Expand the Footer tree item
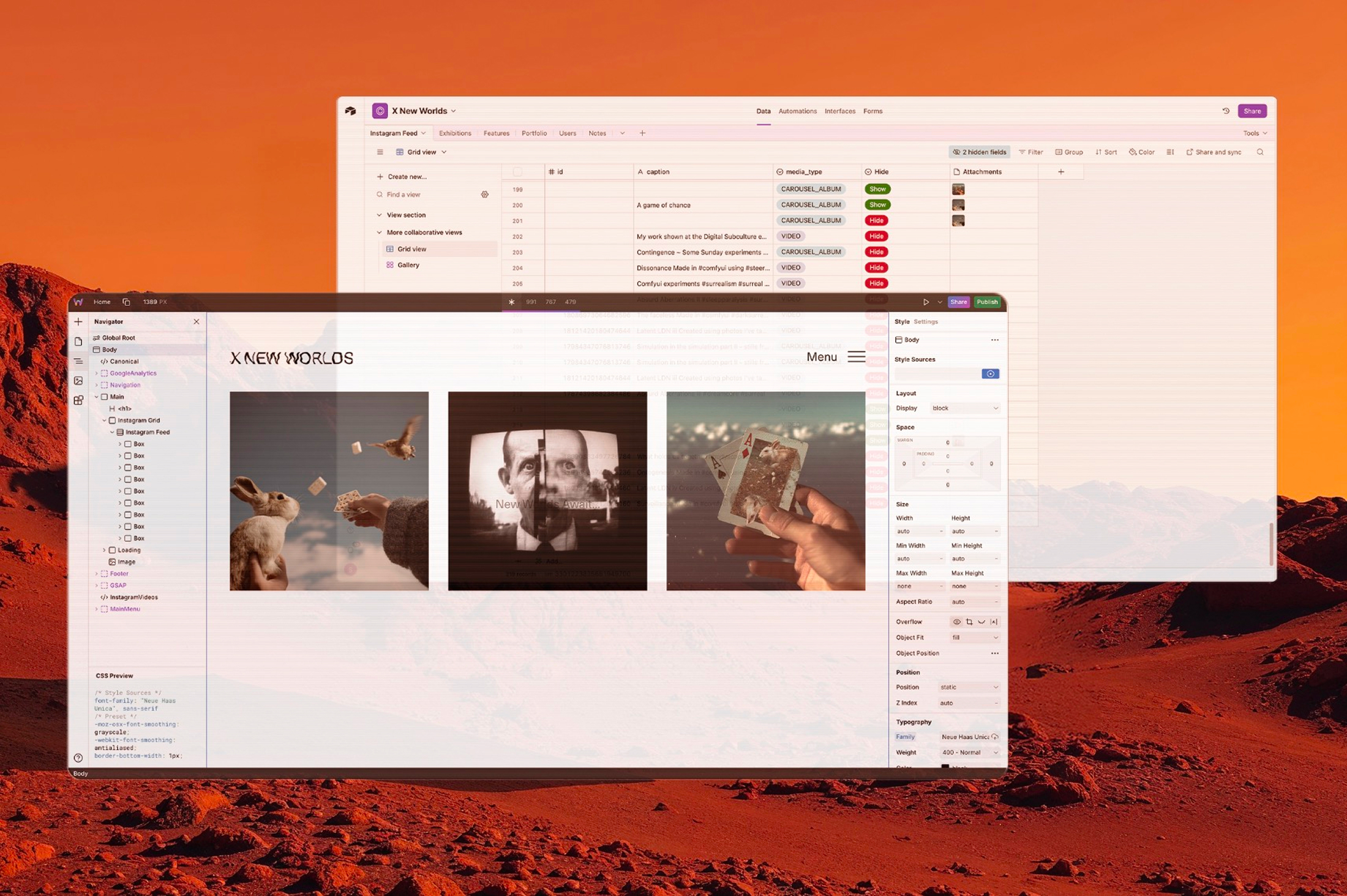Screen dimensions: 1347x896 click(96, 573)
